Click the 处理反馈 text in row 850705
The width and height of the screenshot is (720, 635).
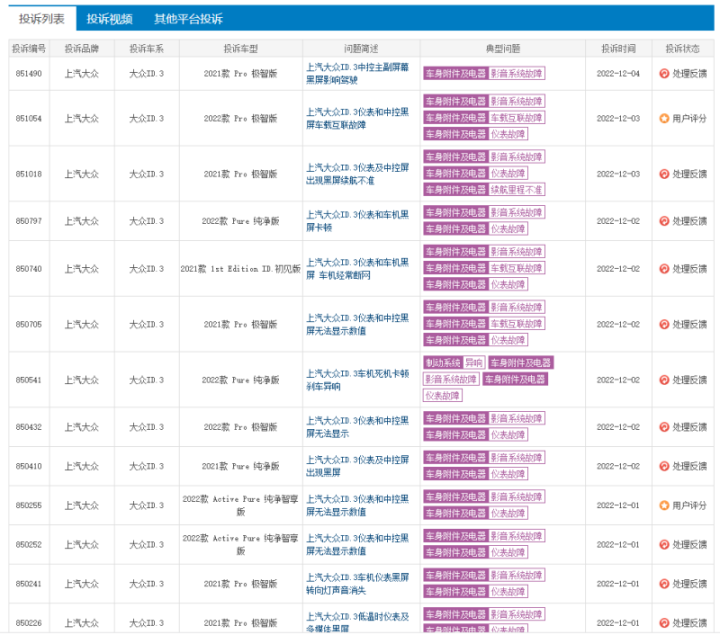pos(689,324)
